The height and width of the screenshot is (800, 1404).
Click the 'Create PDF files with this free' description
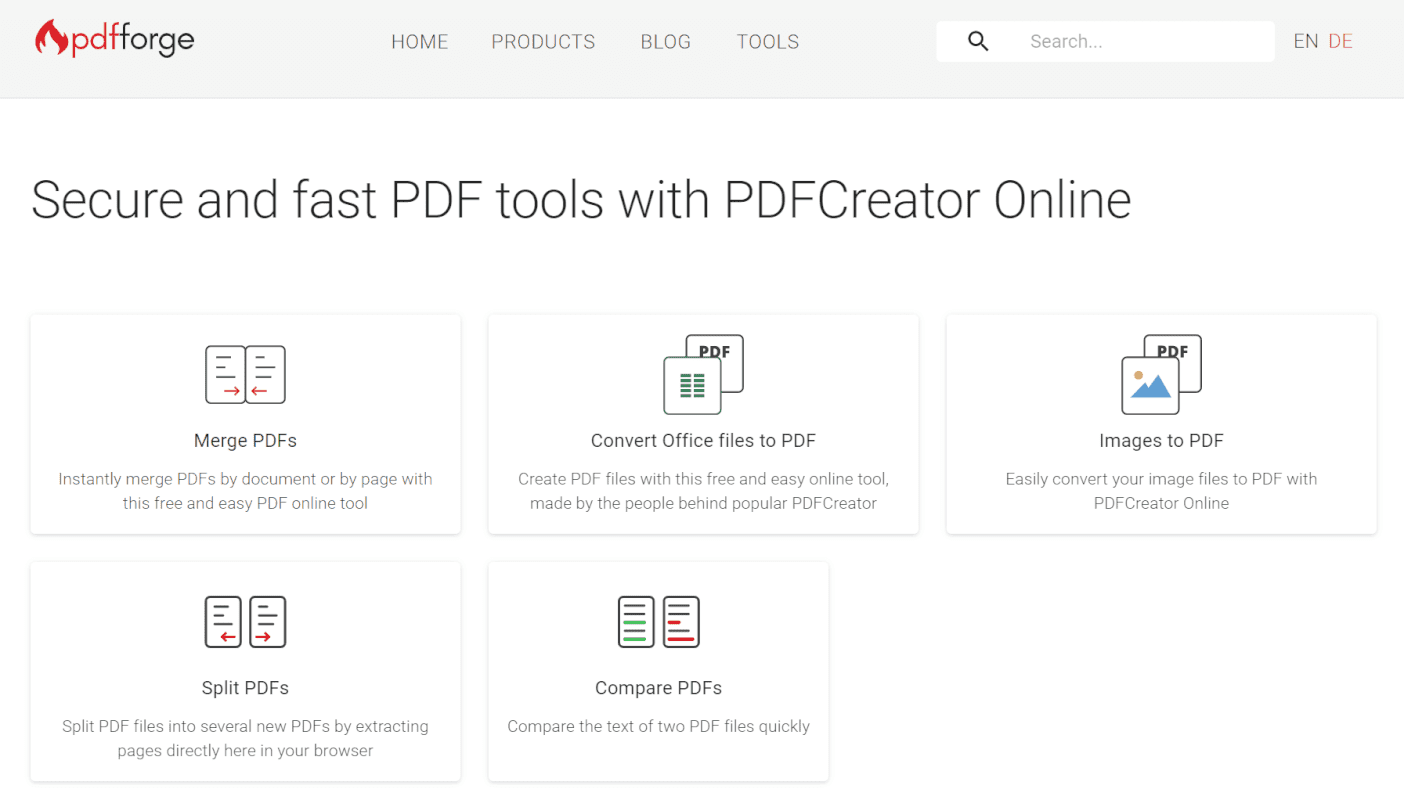704,491
